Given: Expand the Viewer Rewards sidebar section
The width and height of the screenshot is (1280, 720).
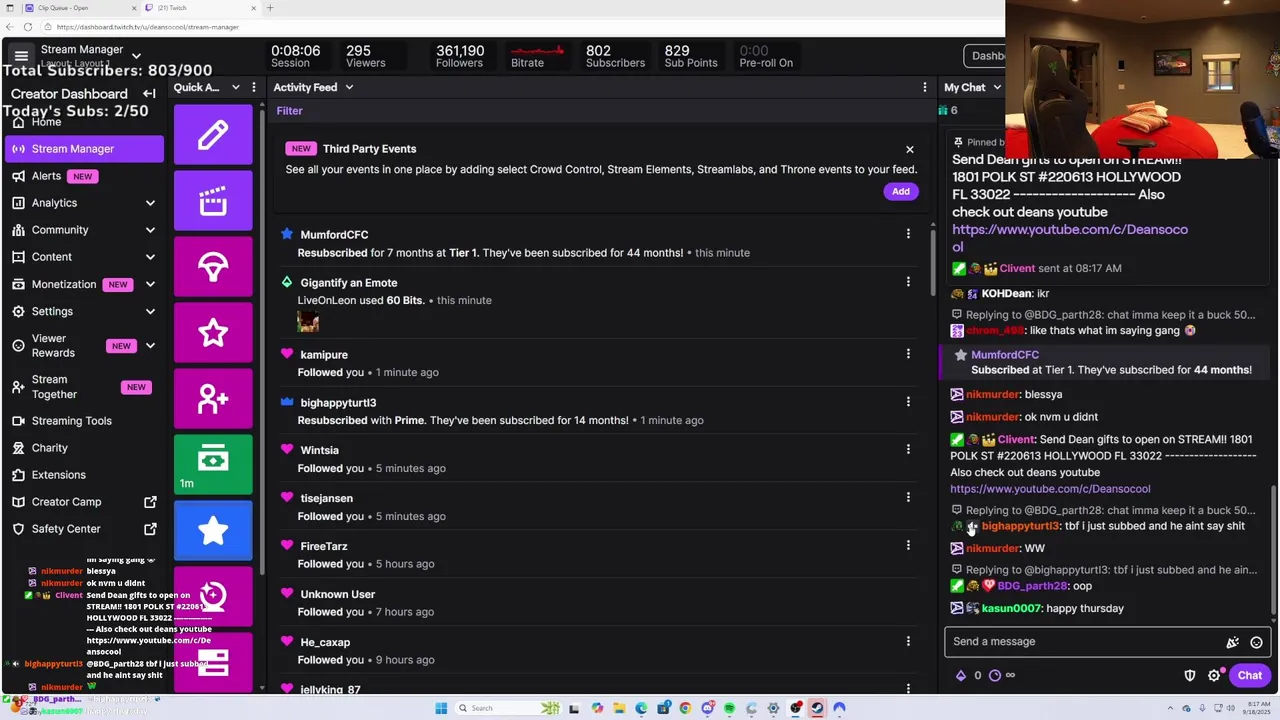Looking at the screenshot, I should 150,346.
